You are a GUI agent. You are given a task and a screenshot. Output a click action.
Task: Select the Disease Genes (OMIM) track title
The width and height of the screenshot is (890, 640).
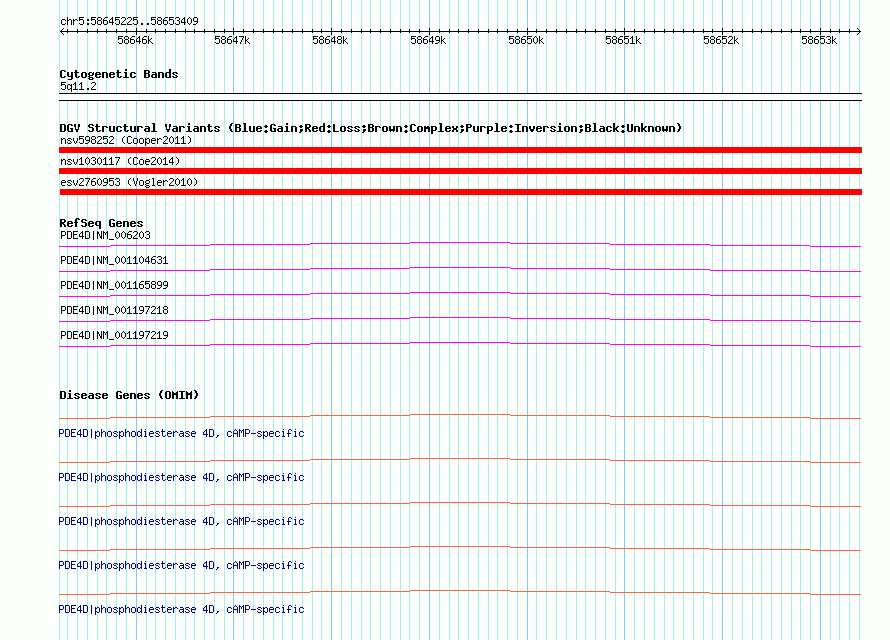click(129, 395)
